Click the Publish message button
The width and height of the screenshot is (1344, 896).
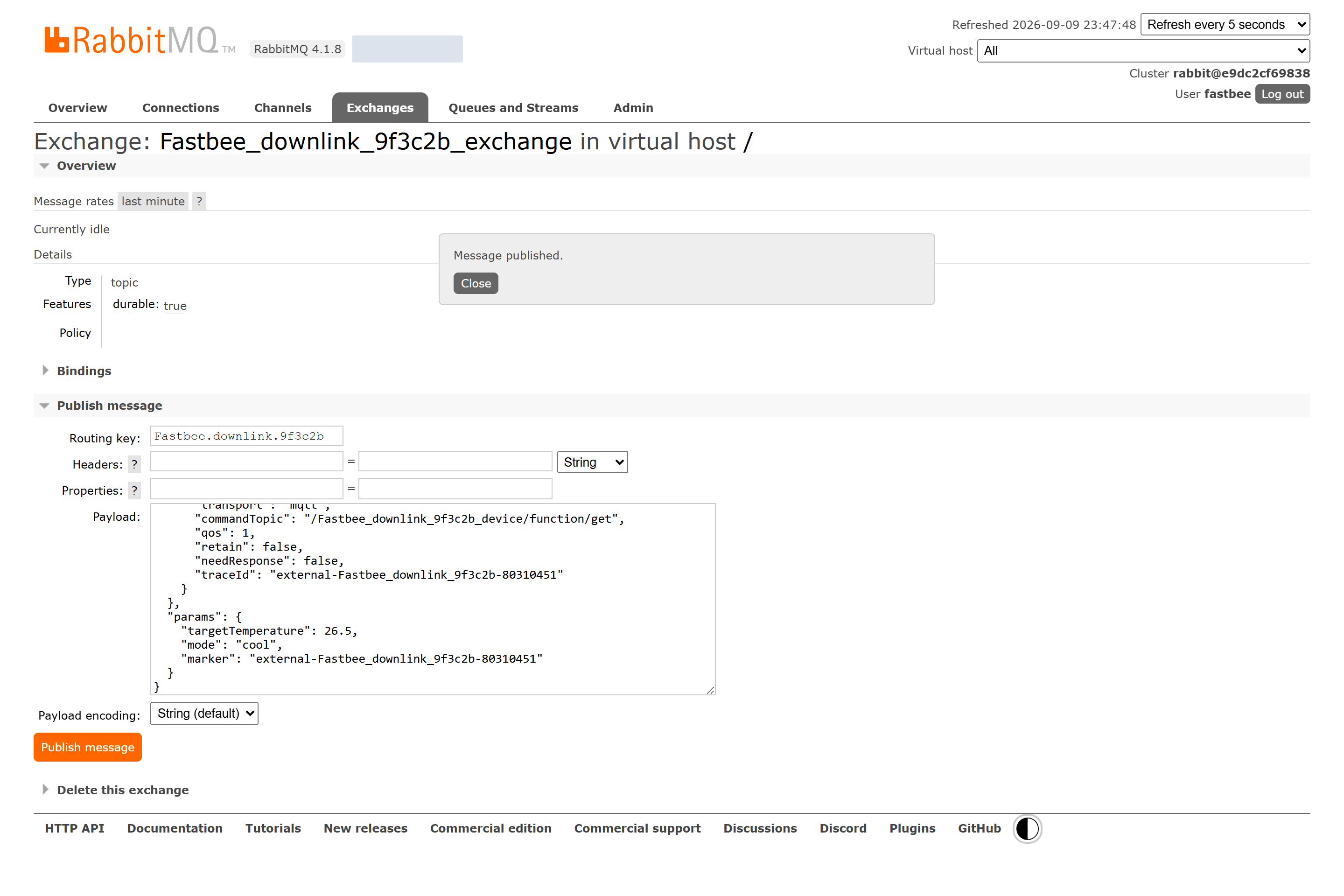(87, 747)
